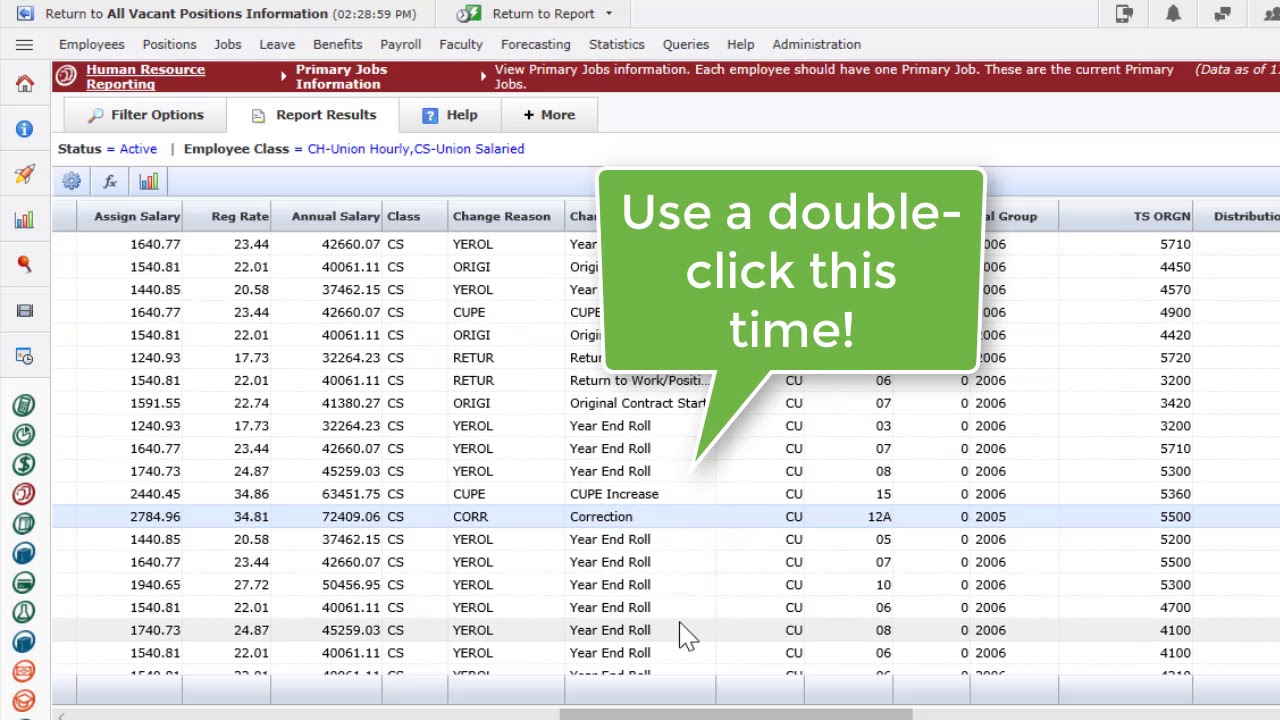Go to the Home icon in sidebar
Viewport: 1280px width, 720px height.
pyautogui.click(x=24, y=84)
